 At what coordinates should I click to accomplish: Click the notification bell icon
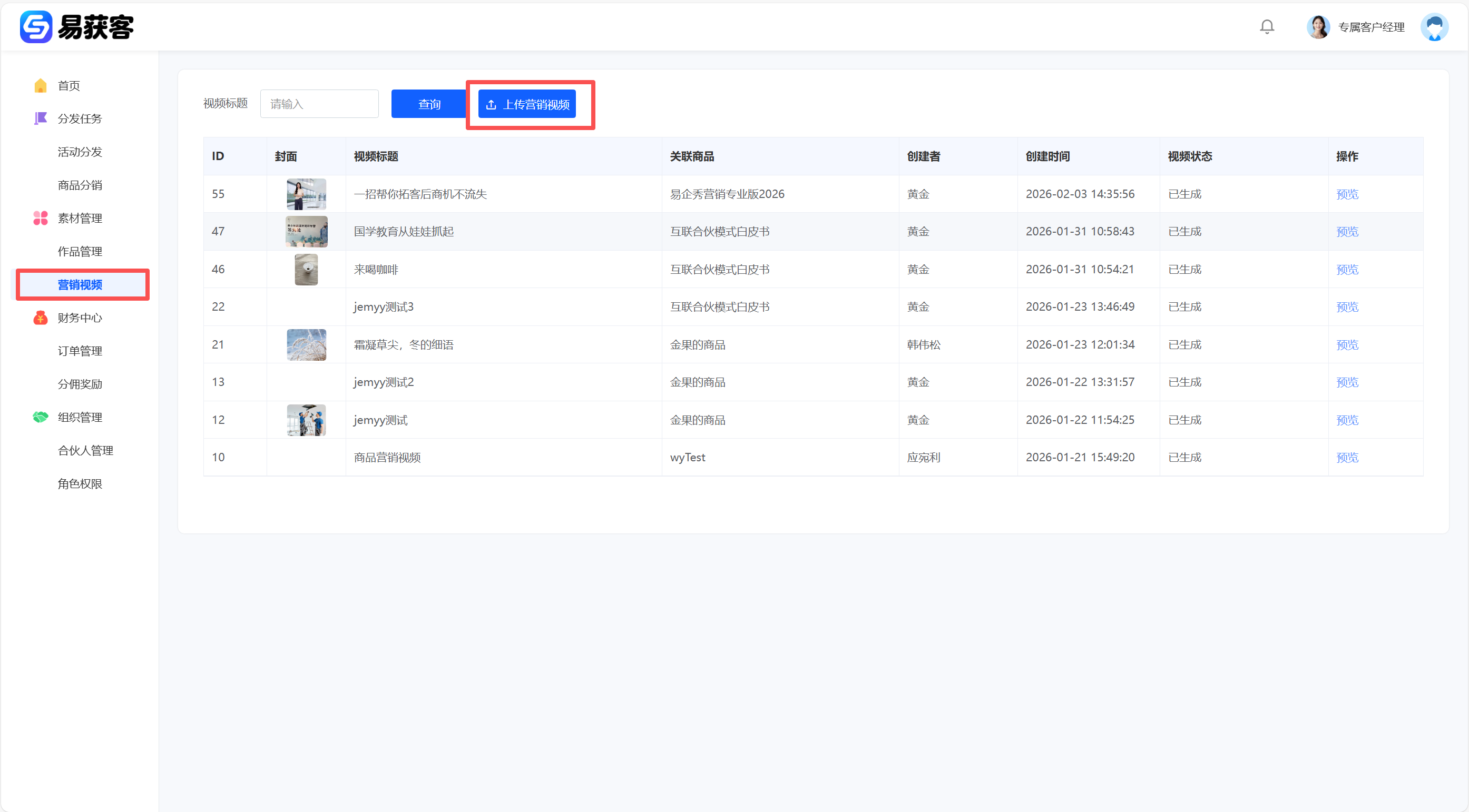click(1267, 27)
